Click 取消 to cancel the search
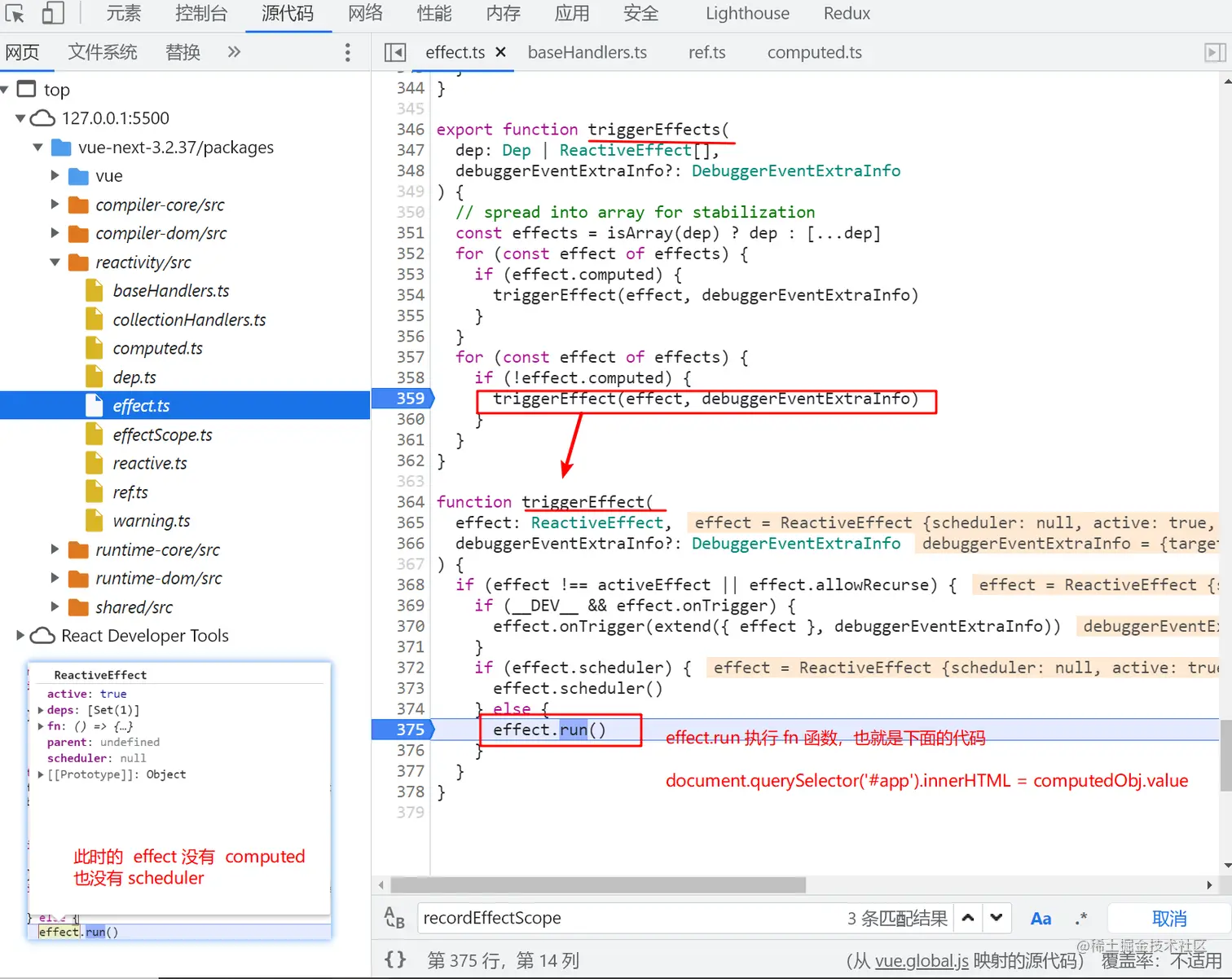The width and height of the screenshot is (1232, 979). pos(1169,919)
